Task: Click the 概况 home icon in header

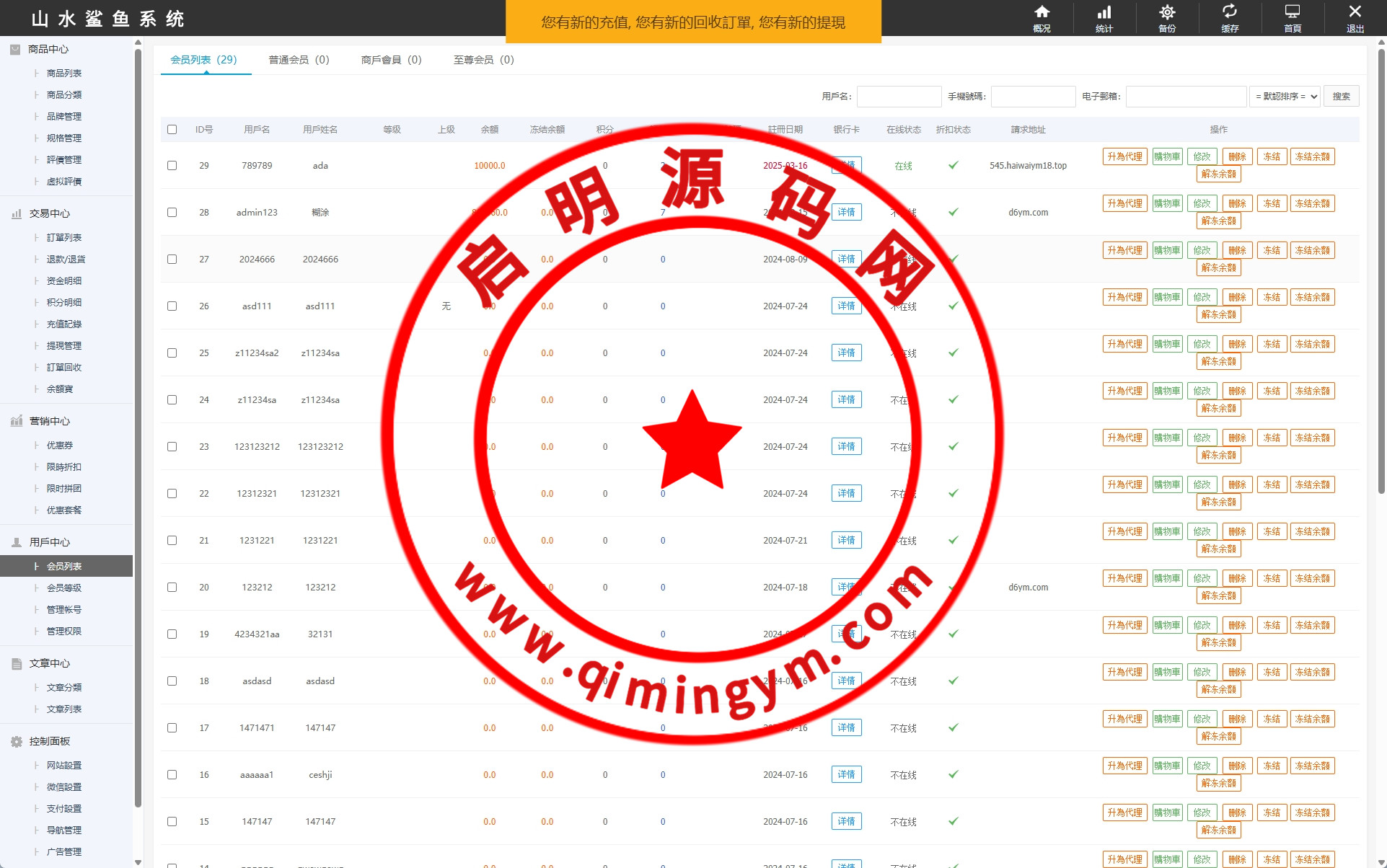Action: point(1042,12)
